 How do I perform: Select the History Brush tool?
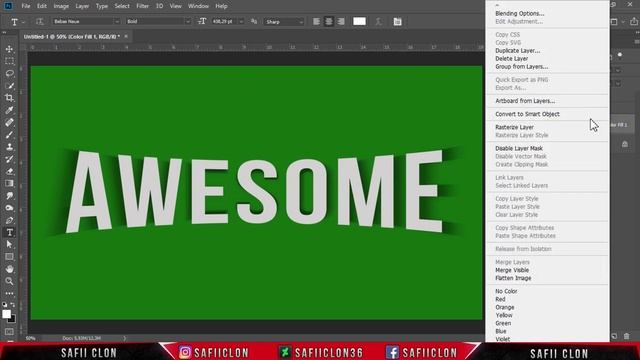[x=9, y=159]
